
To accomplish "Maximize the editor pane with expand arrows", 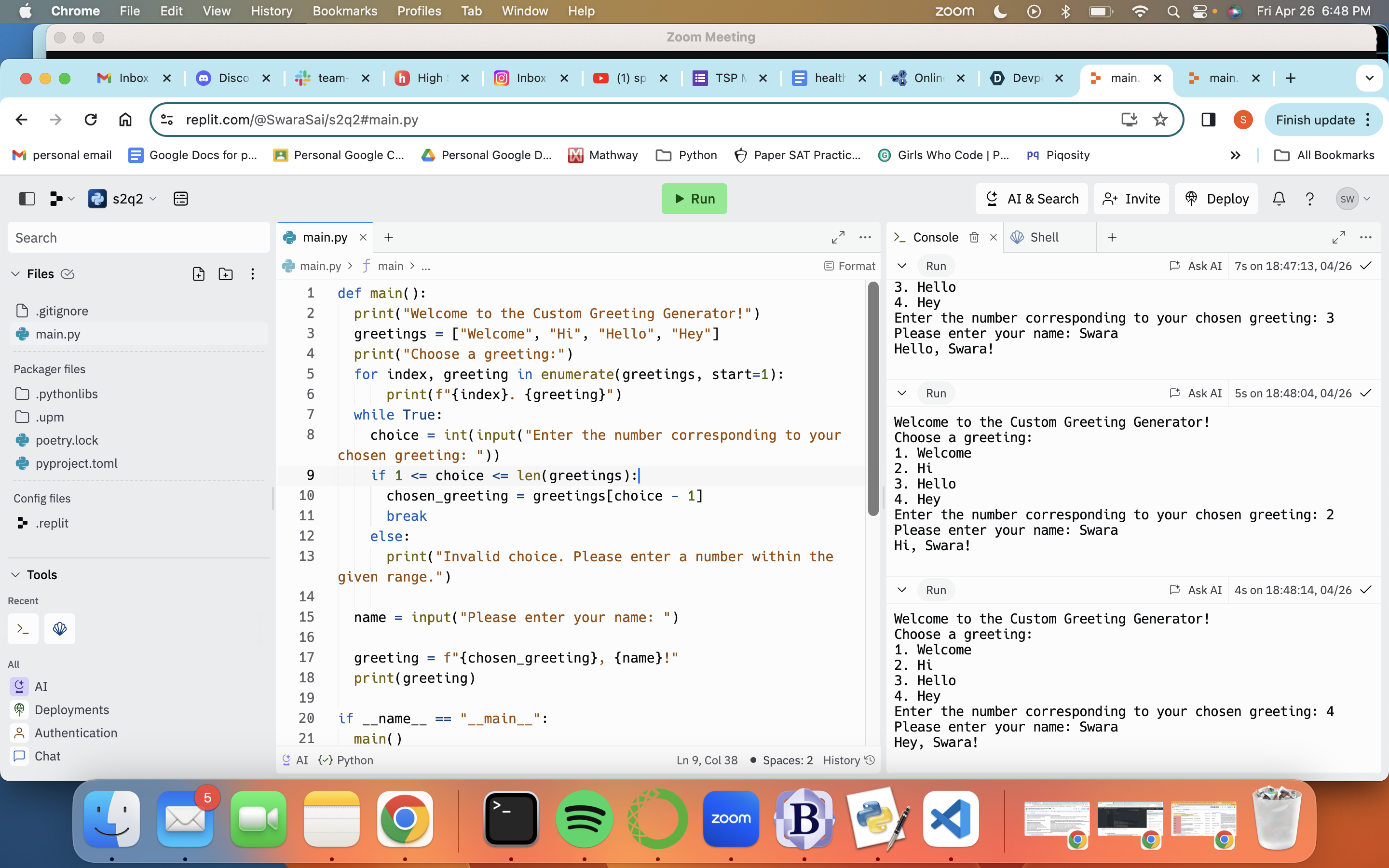I will pos(837,237).
